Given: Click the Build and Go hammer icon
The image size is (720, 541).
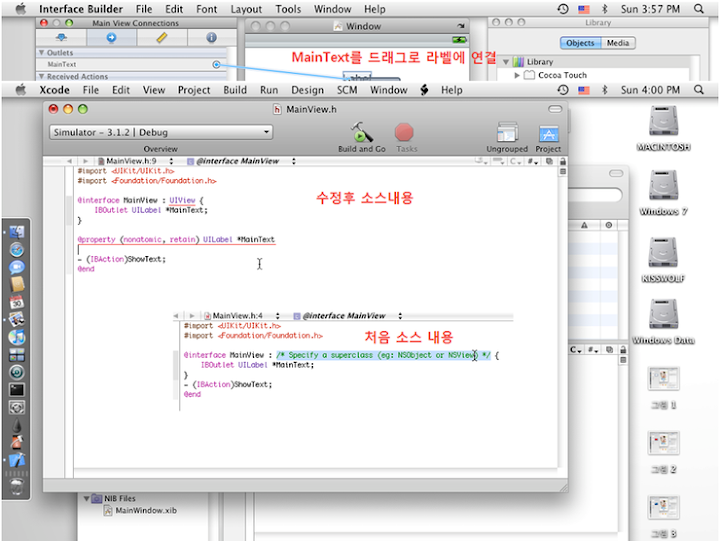Looking at the screenshot, I should click(362, 132).
